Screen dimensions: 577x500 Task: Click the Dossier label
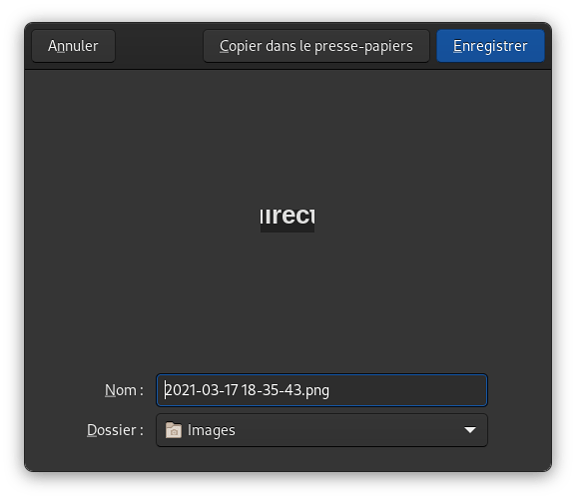115,430
